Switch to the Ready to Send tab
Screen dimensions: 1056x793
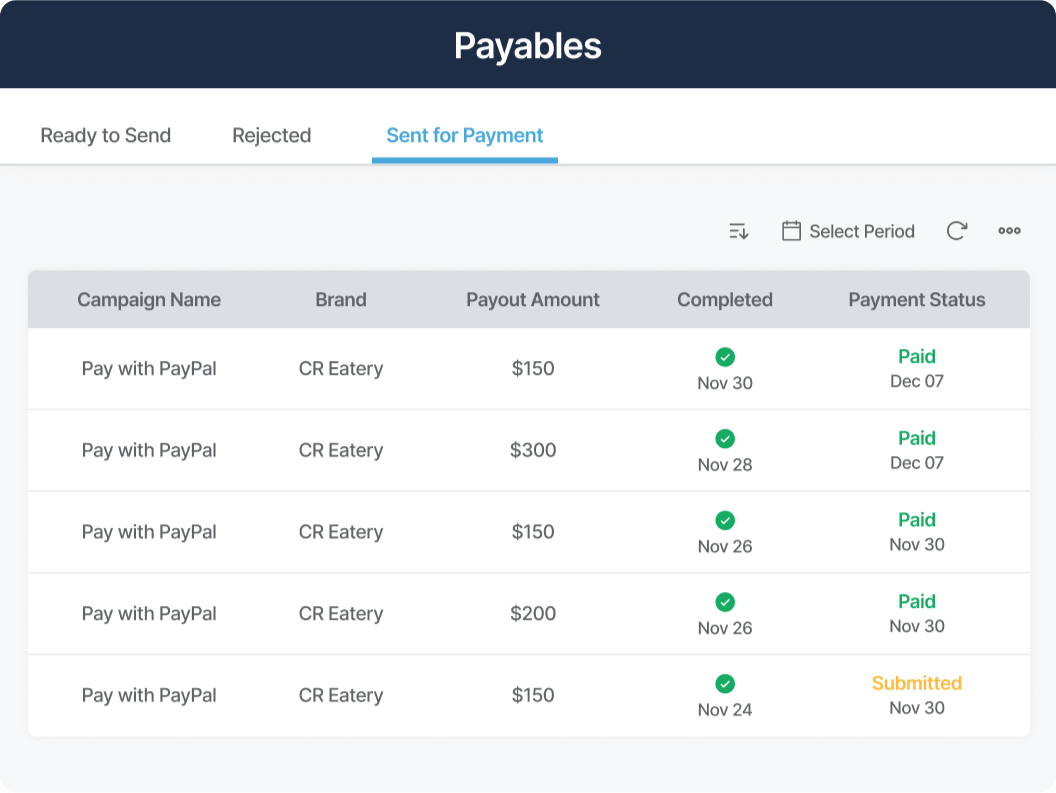[105, 135]
